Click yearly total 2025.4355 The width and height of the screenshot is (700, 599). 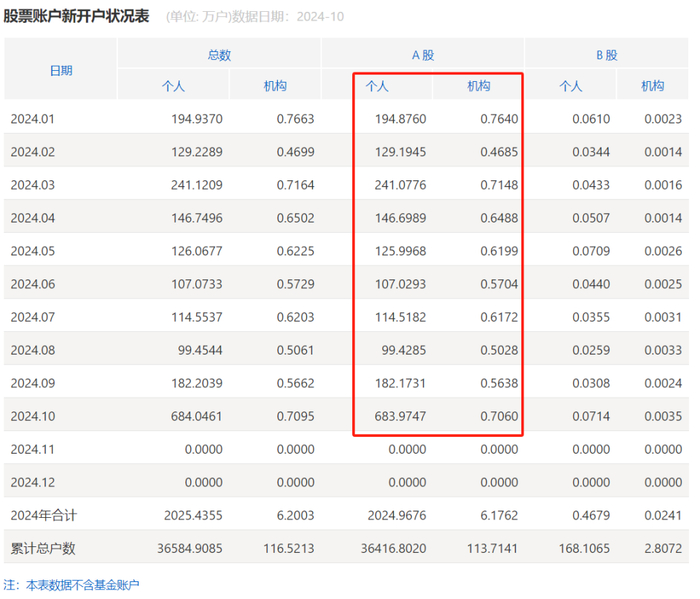tap(193, 516)
